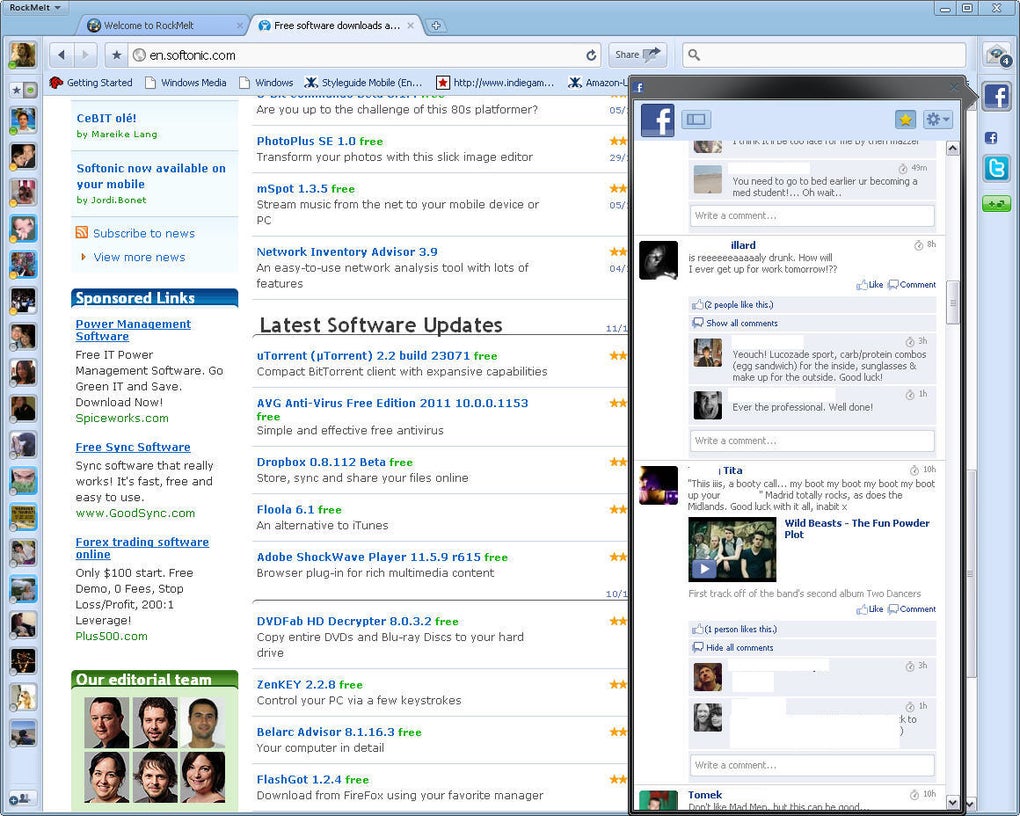Expand 'Show all comments' on illard post
This screenshot has width=1020, height=816.
click(x=742, y=323)
